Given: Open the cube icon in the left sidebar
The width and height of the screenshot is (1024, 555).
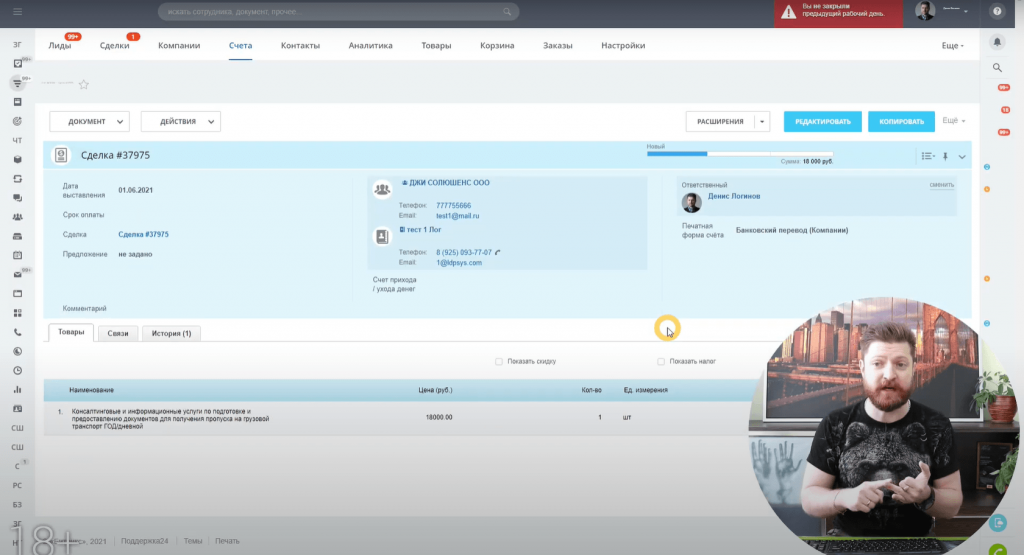Looking at the screenshot, I should 18,159.
